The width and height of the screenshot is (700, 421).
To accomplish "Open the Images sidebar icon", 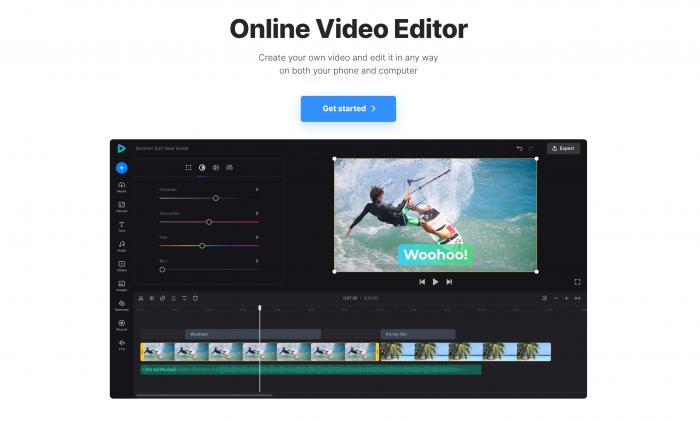I will click(x=121, y=285).
